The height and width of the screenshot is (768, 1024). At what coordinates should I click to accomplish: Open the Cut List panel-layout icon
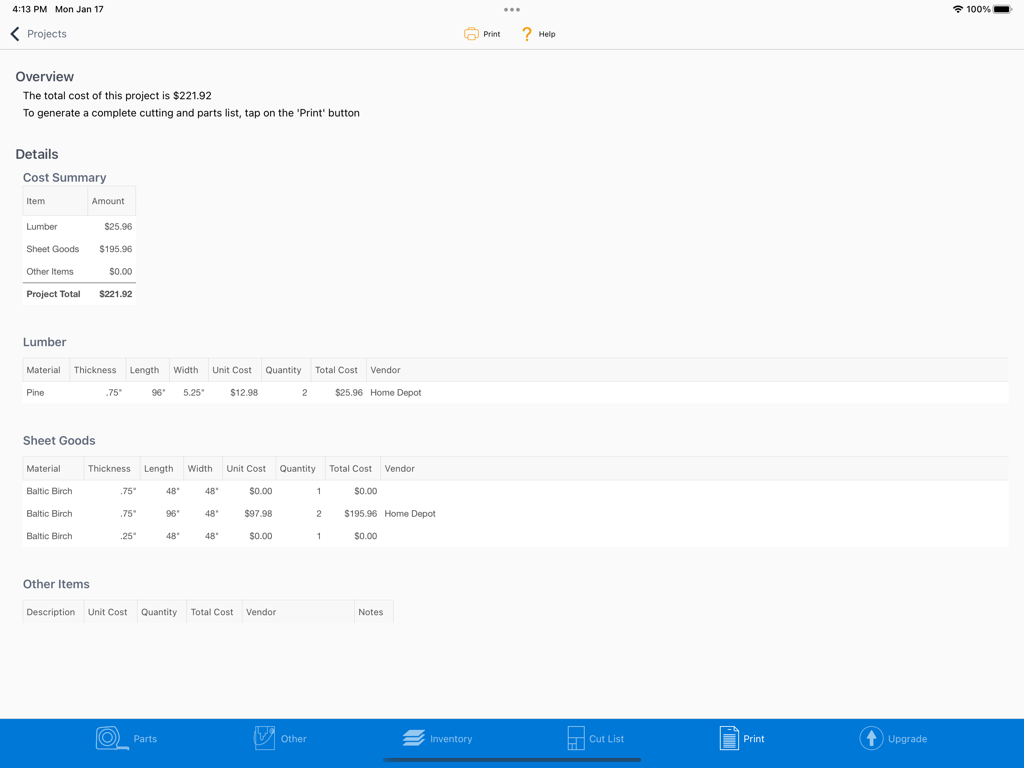point(576,738)
